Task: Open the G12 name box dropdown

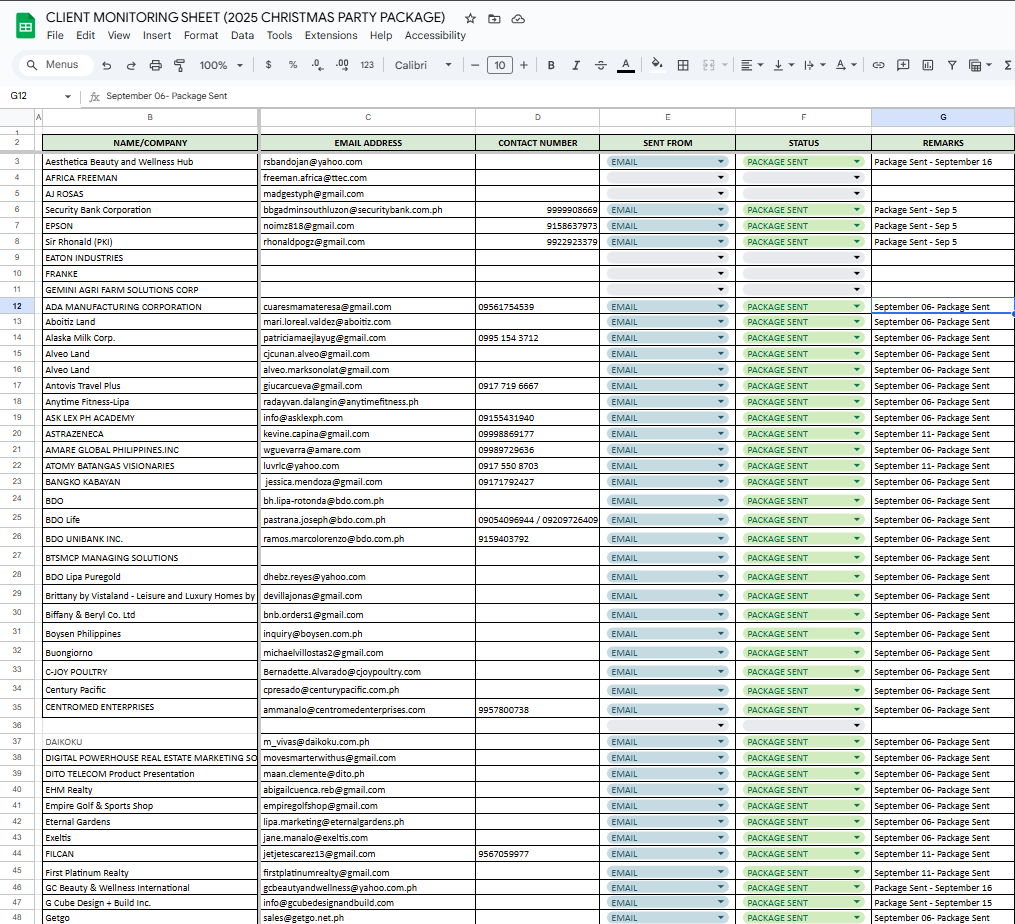Action: click(x=67, y=96)
